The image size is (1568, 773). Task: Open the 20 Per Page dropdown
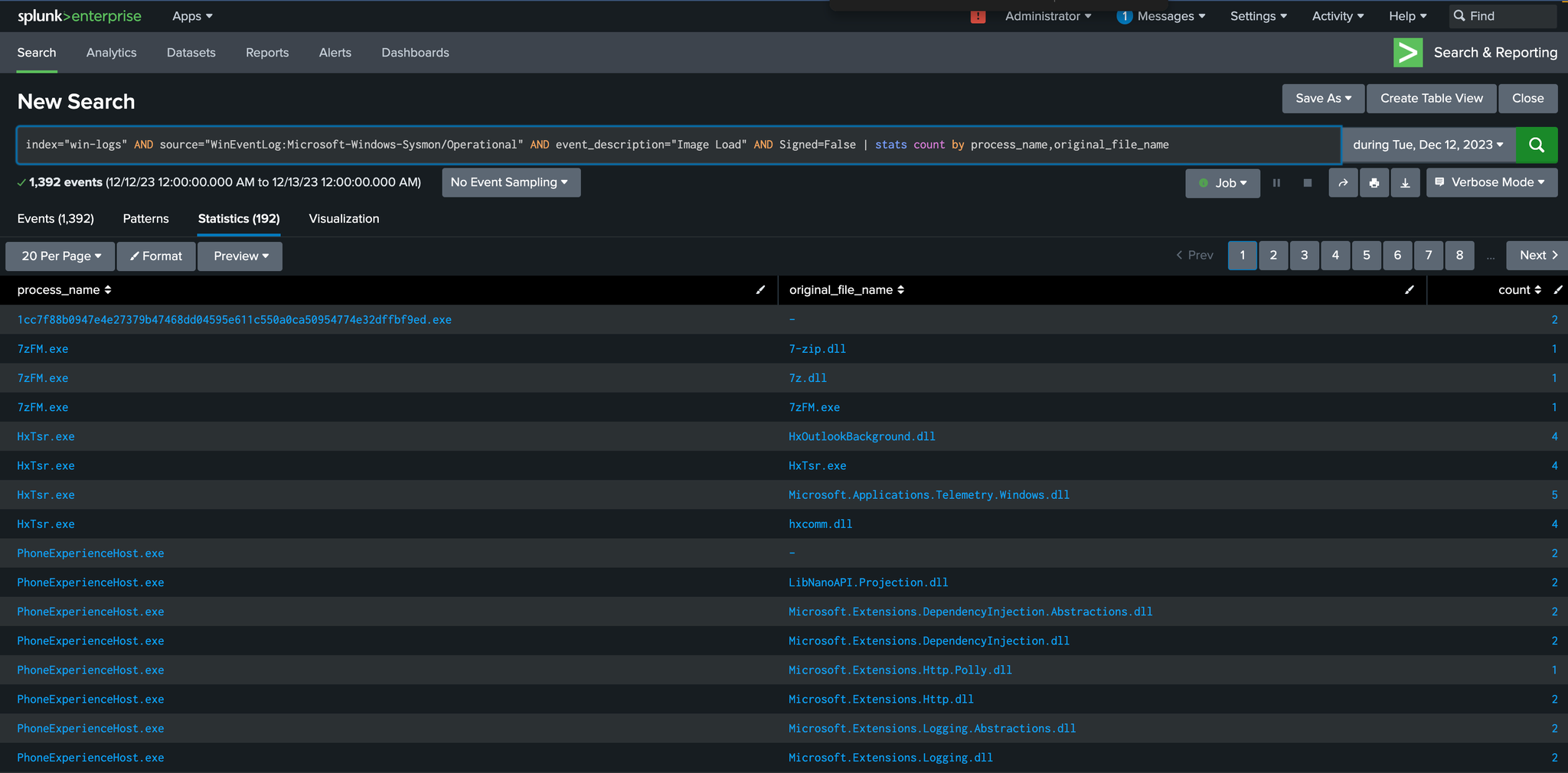(60, 256)
